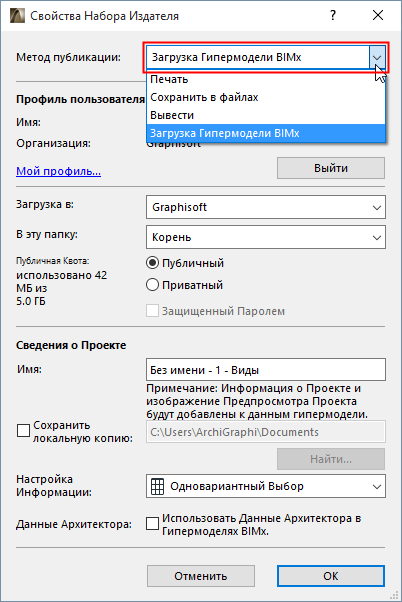Enable Сохранить локальную копию checkbox
The image size is (402, 602).
point(23,430)
